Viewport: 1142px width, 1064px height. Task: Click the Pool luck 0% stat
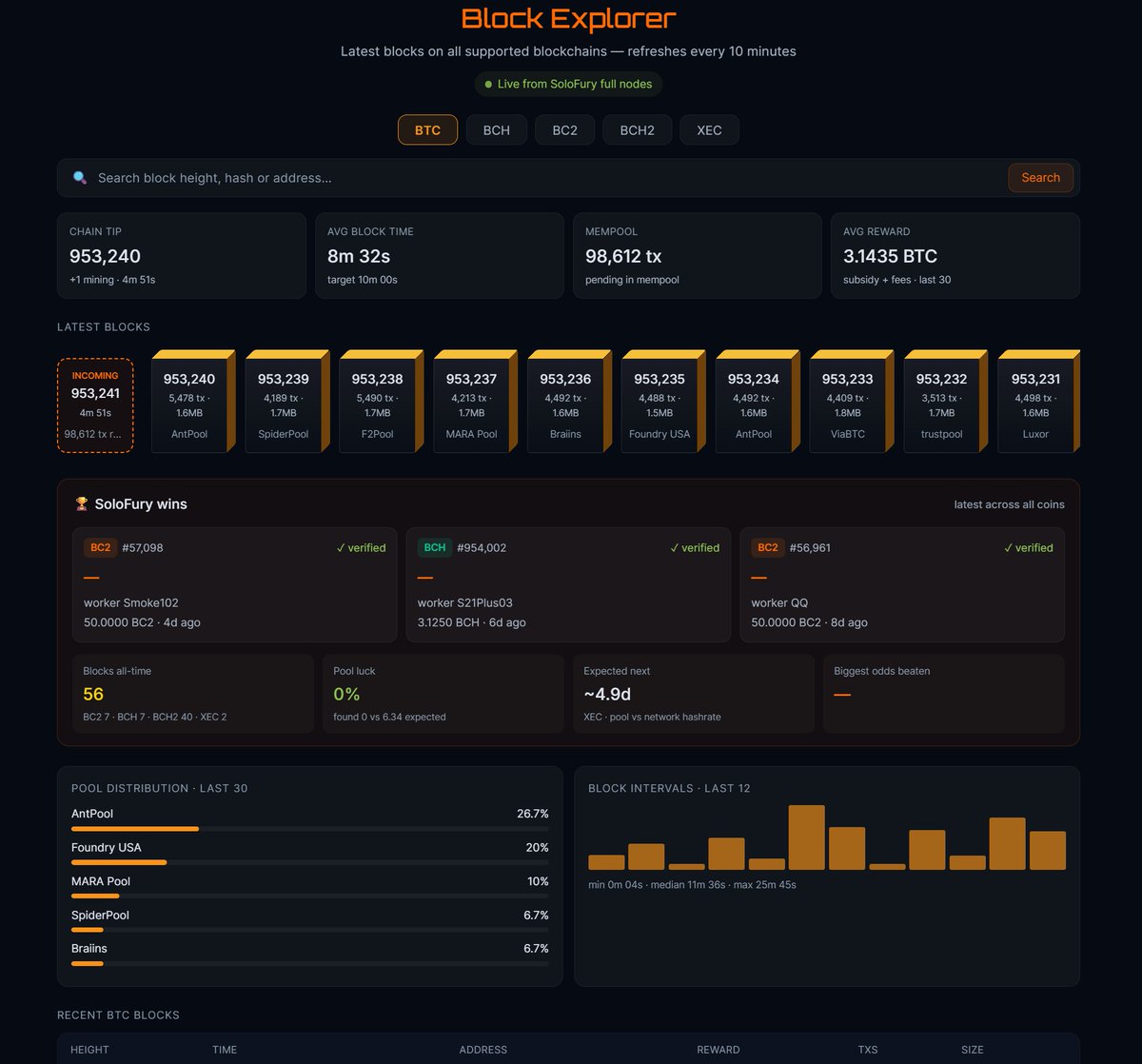pyautogui.click(x=443, y=694)
